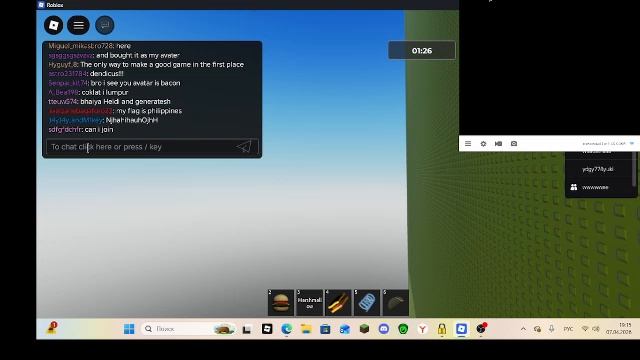
Task: Select the burger item in the hotbar
Action: (280, 302)
